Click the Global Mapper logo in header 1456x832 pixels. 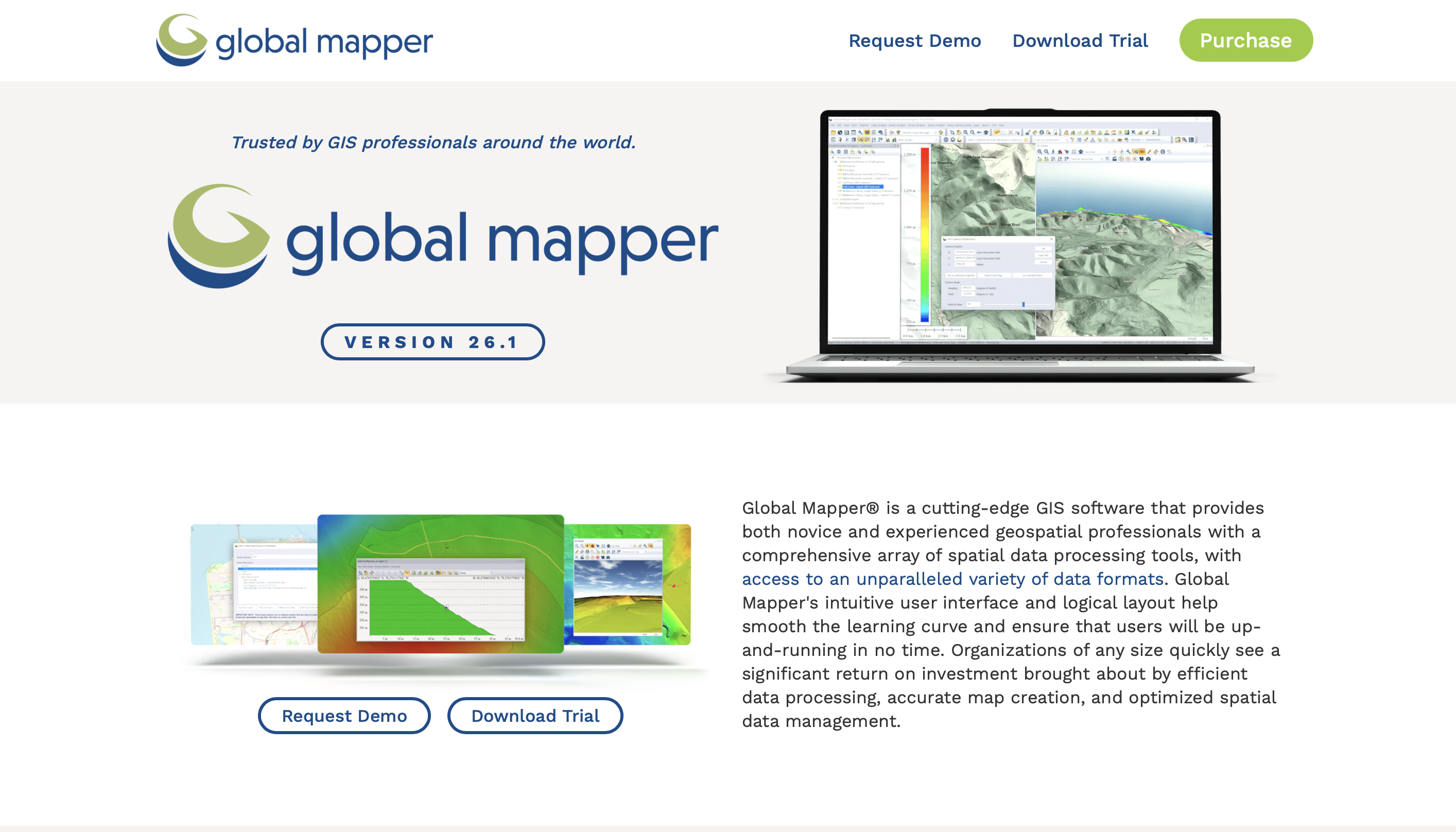tap(294, 40)
